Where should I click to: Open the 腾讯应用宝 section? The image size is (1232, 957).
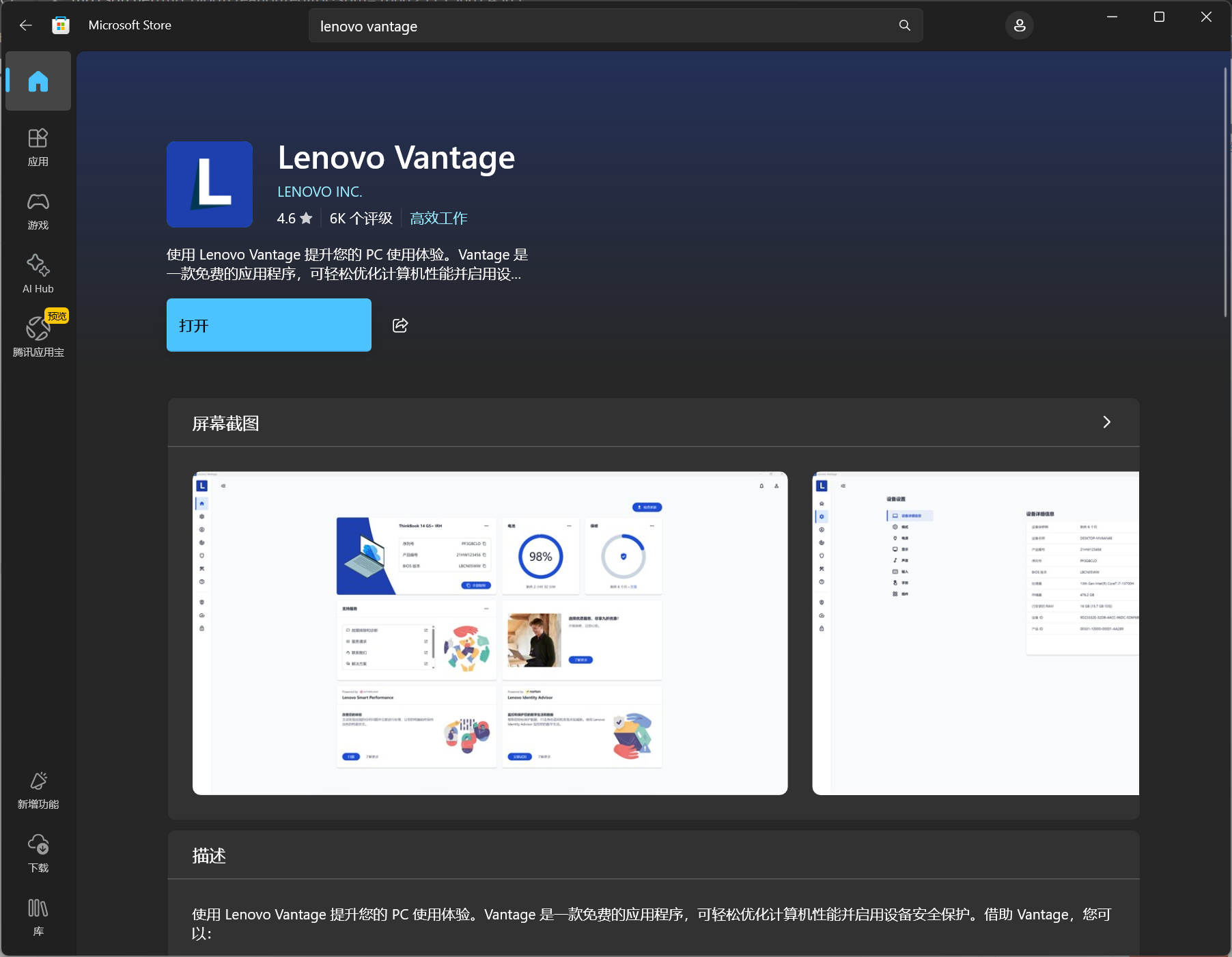(38, 338)
